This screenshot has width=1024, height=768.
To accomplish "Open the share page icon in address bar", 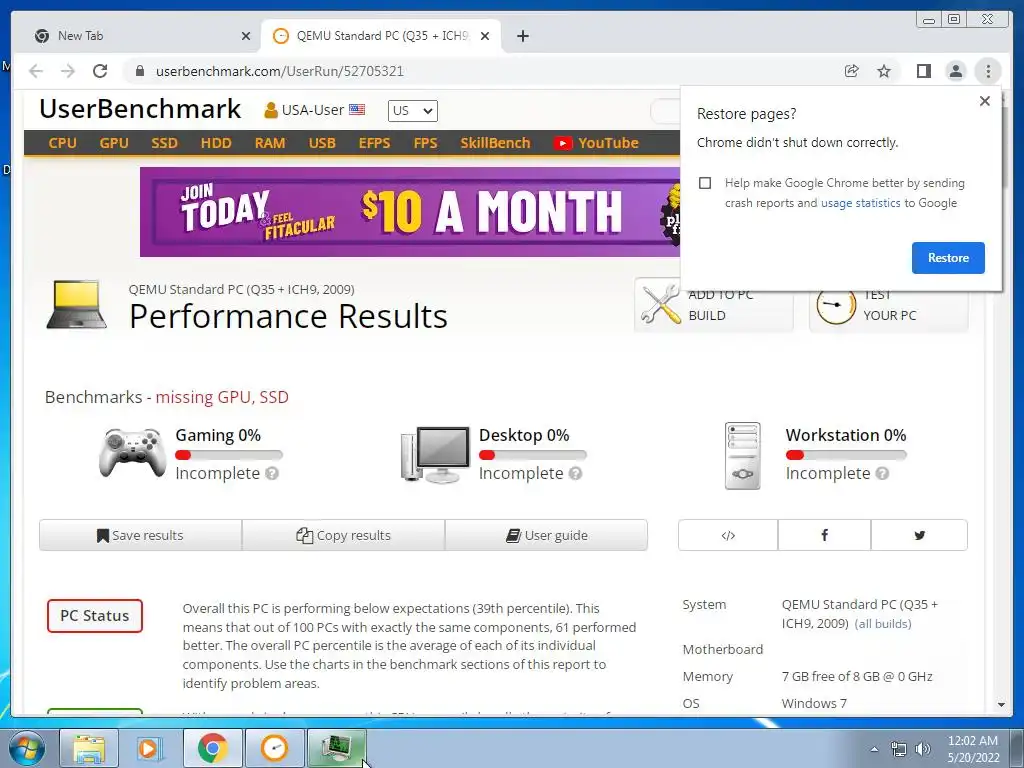I will 852,71.
